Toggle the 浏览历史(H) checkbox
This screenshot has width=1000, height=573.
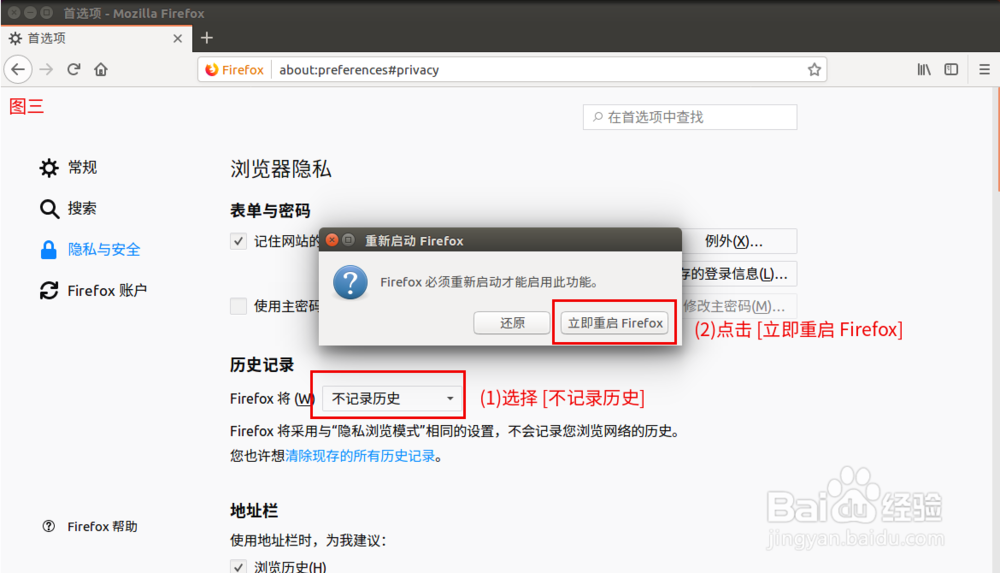click(x=239, y=567)
